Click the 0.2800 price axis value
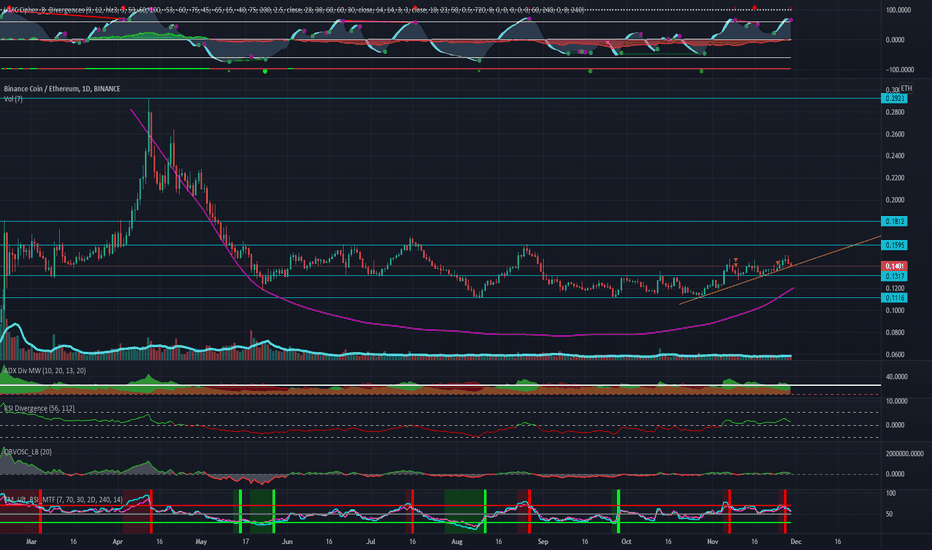 pyautogui.click(x=895, y=112)
